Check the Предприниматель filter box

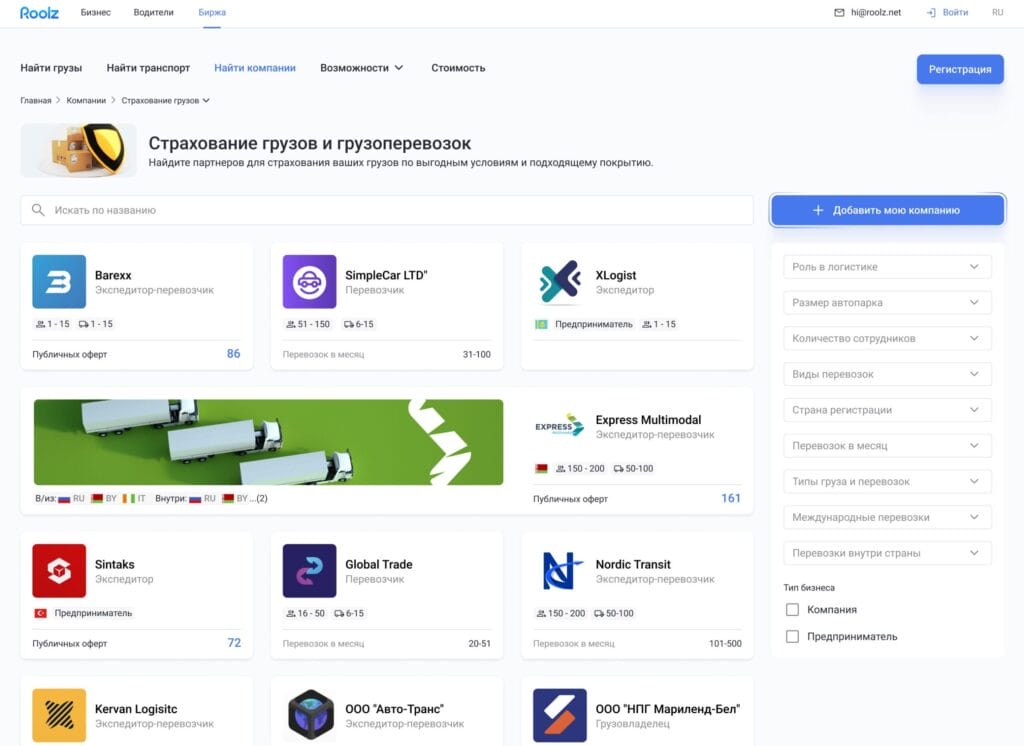coord(792,636)
